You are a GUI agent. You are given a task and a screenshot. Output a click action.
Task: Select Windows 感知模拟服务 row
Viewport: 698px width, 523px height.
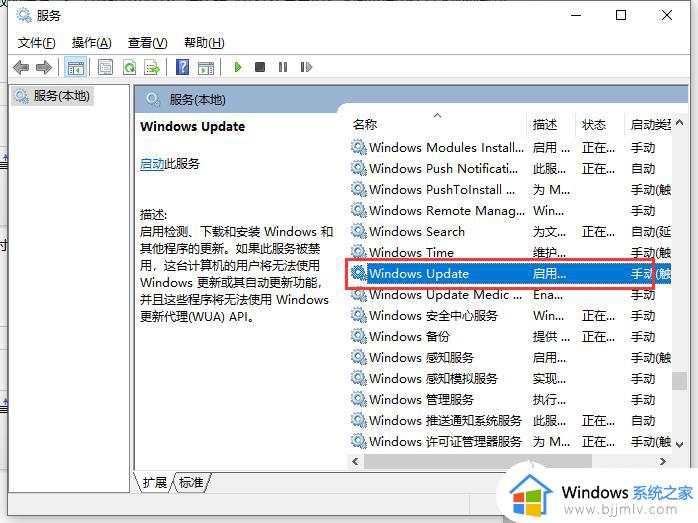[x=511, y=378]
